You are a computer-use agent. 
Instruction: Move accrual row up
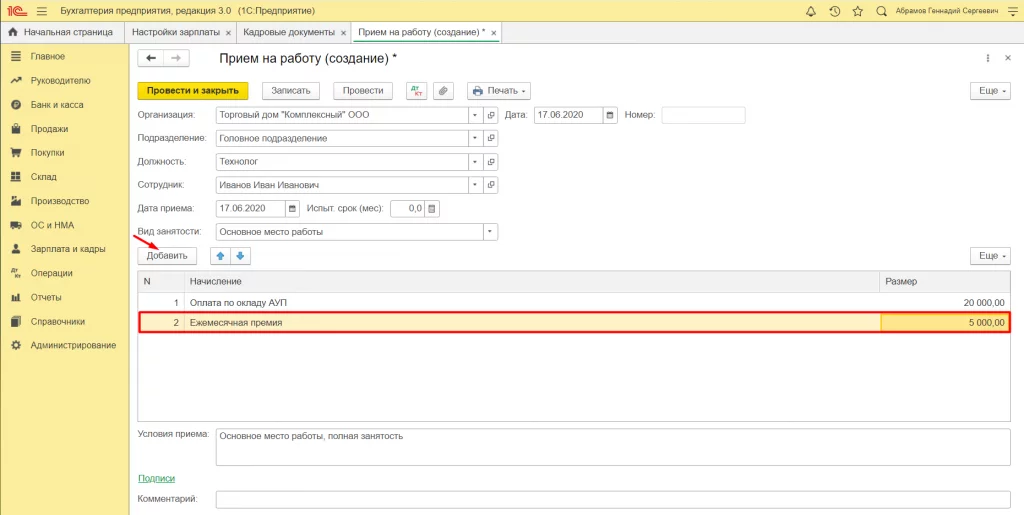[x=220, y=256]
